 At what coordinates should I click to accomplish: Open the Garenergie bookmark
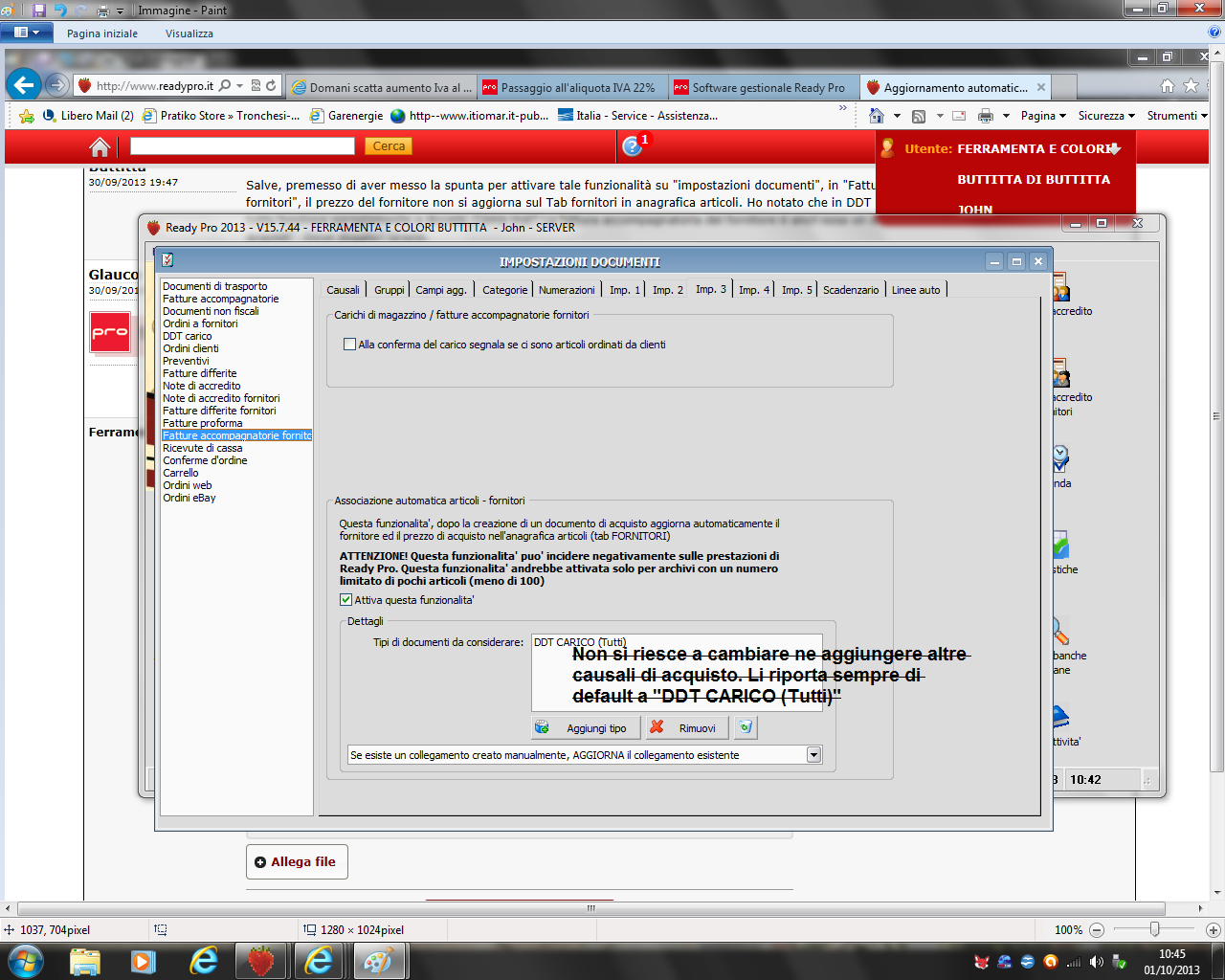tap(345, 116)
